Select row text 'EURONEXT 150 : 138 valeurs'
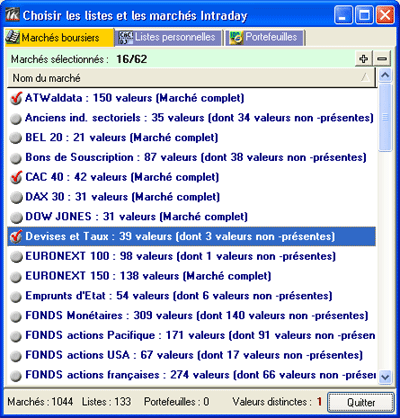Screen dimensions: 400x418 coord(102,276)
